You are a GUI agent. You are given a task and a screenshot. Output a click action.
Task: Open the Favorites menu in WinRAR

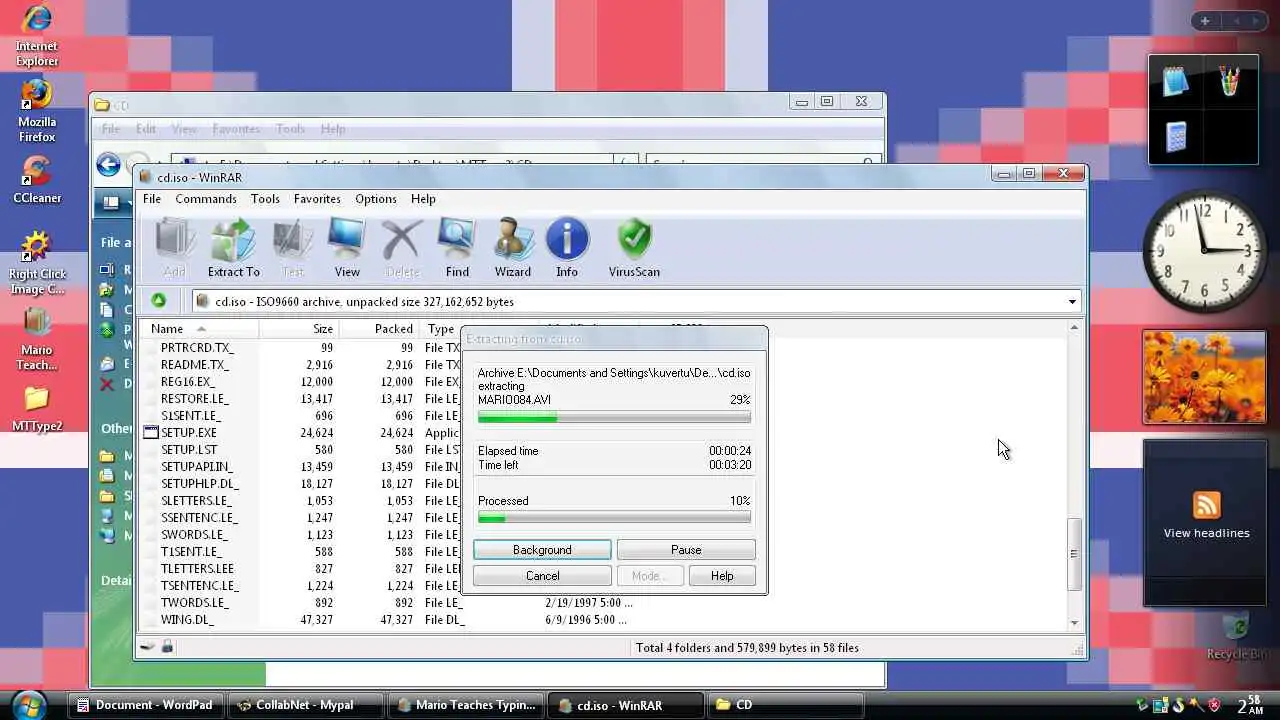pyautogui.click(x=317, y=199)
